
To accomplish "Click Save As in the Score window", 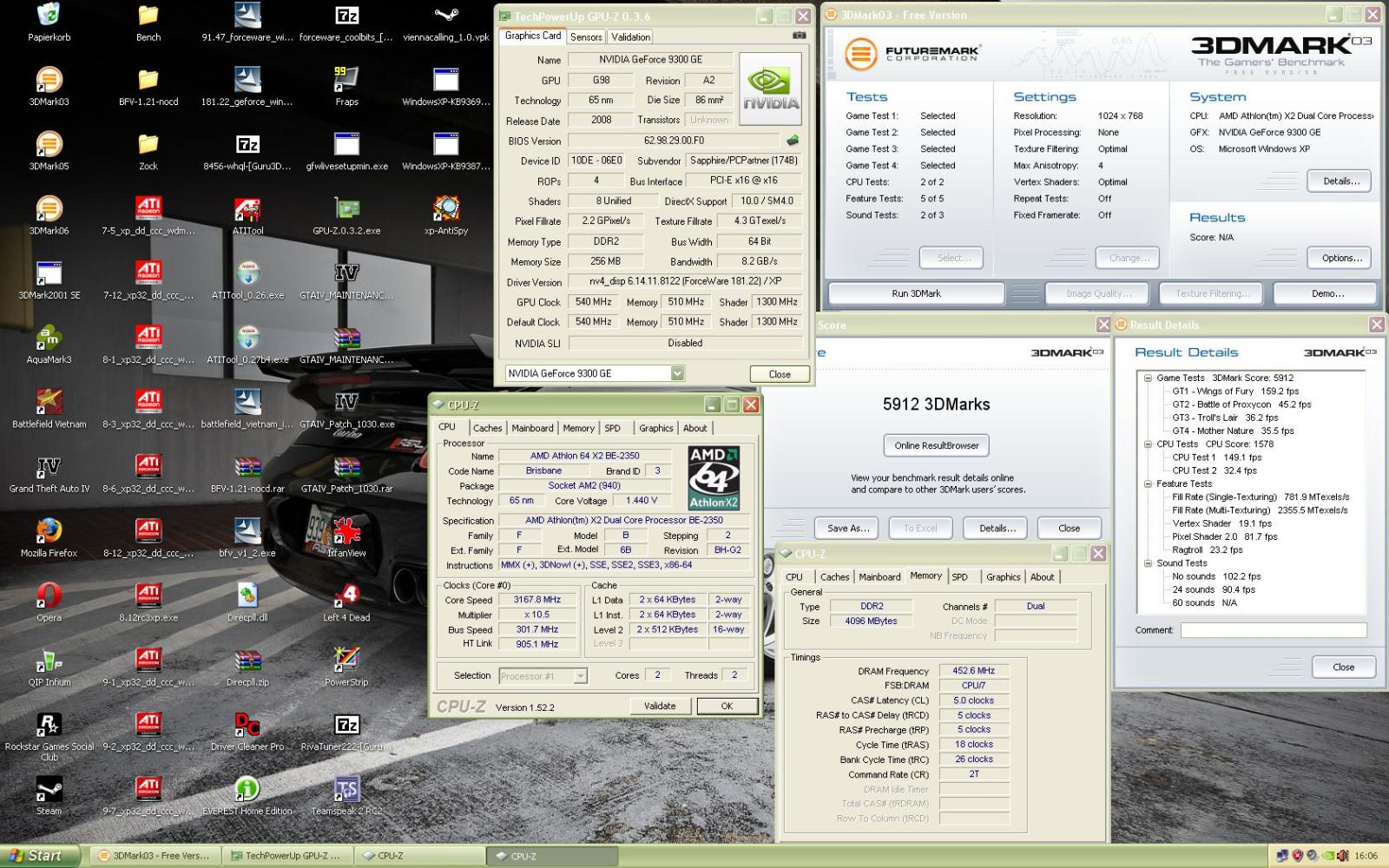I will coord(848,528).
